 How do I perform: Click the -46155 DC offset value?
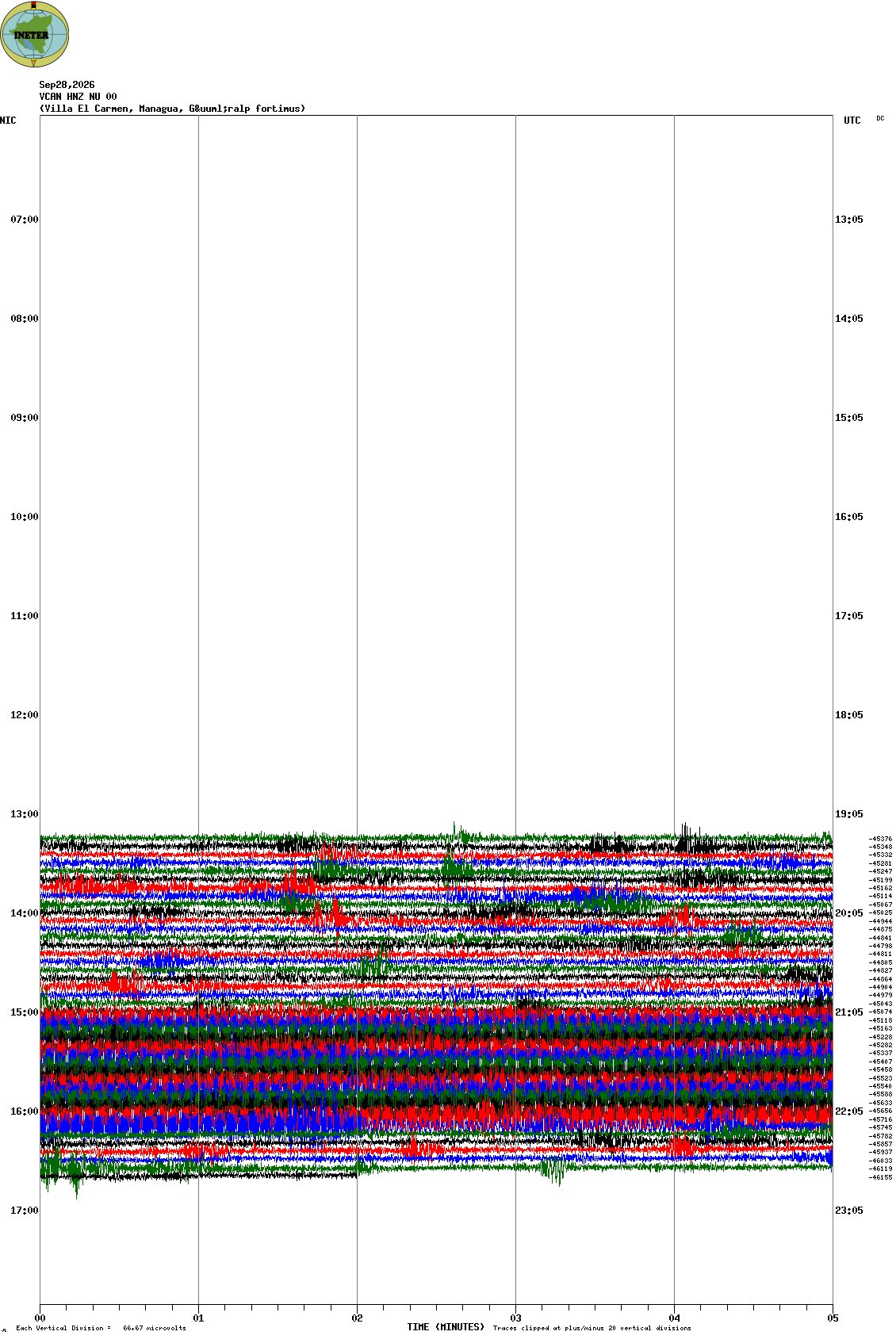tap(880, 1177)
